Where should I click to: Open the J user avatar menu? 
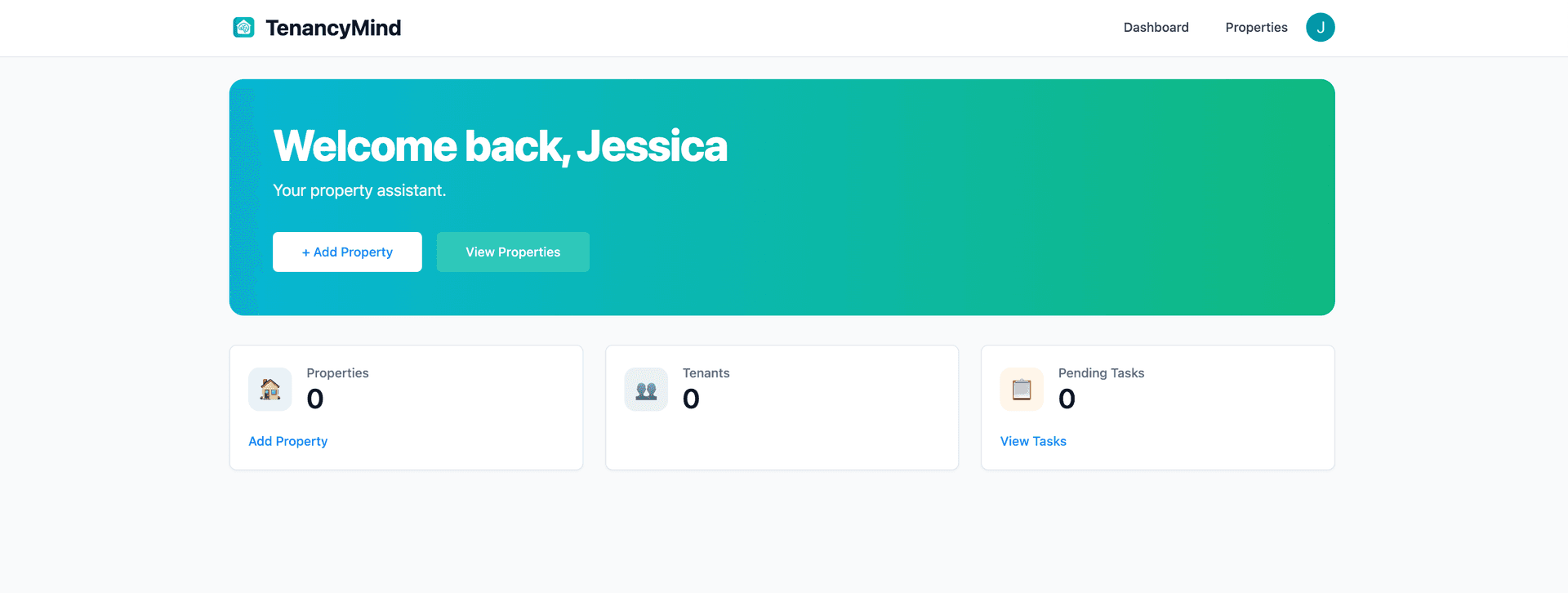1320,28
